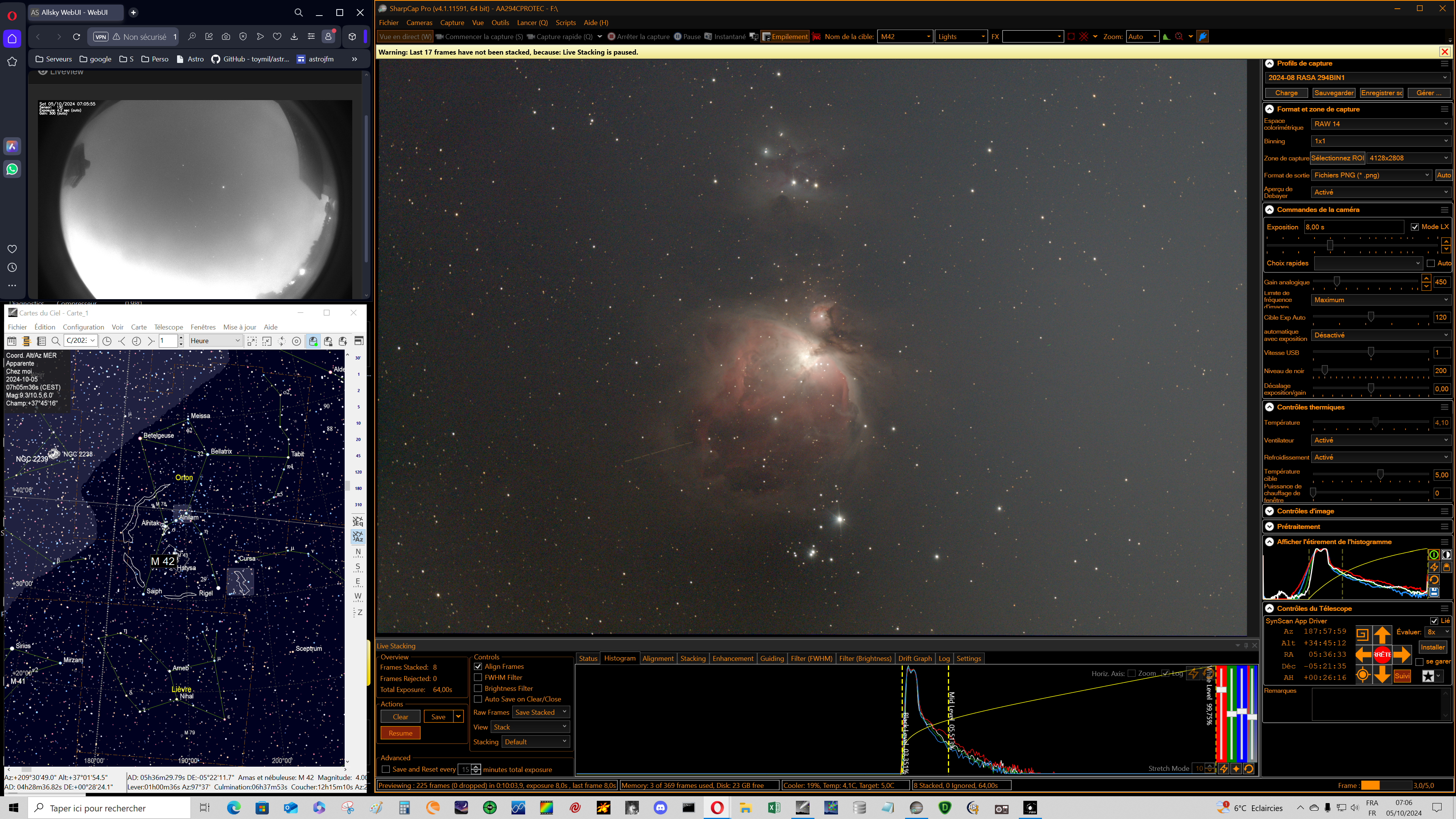Select the Alt/Az coordinate icon in Cartes du Ciel

pos(358,537)
